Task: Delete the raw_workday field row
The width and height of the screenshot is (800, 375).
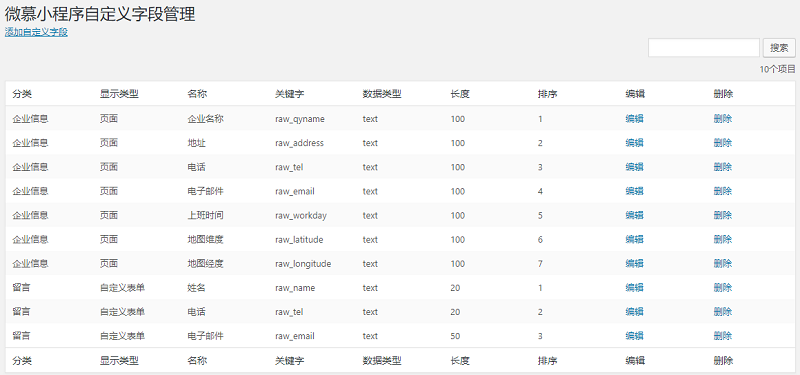Action: tap(722, 215)
